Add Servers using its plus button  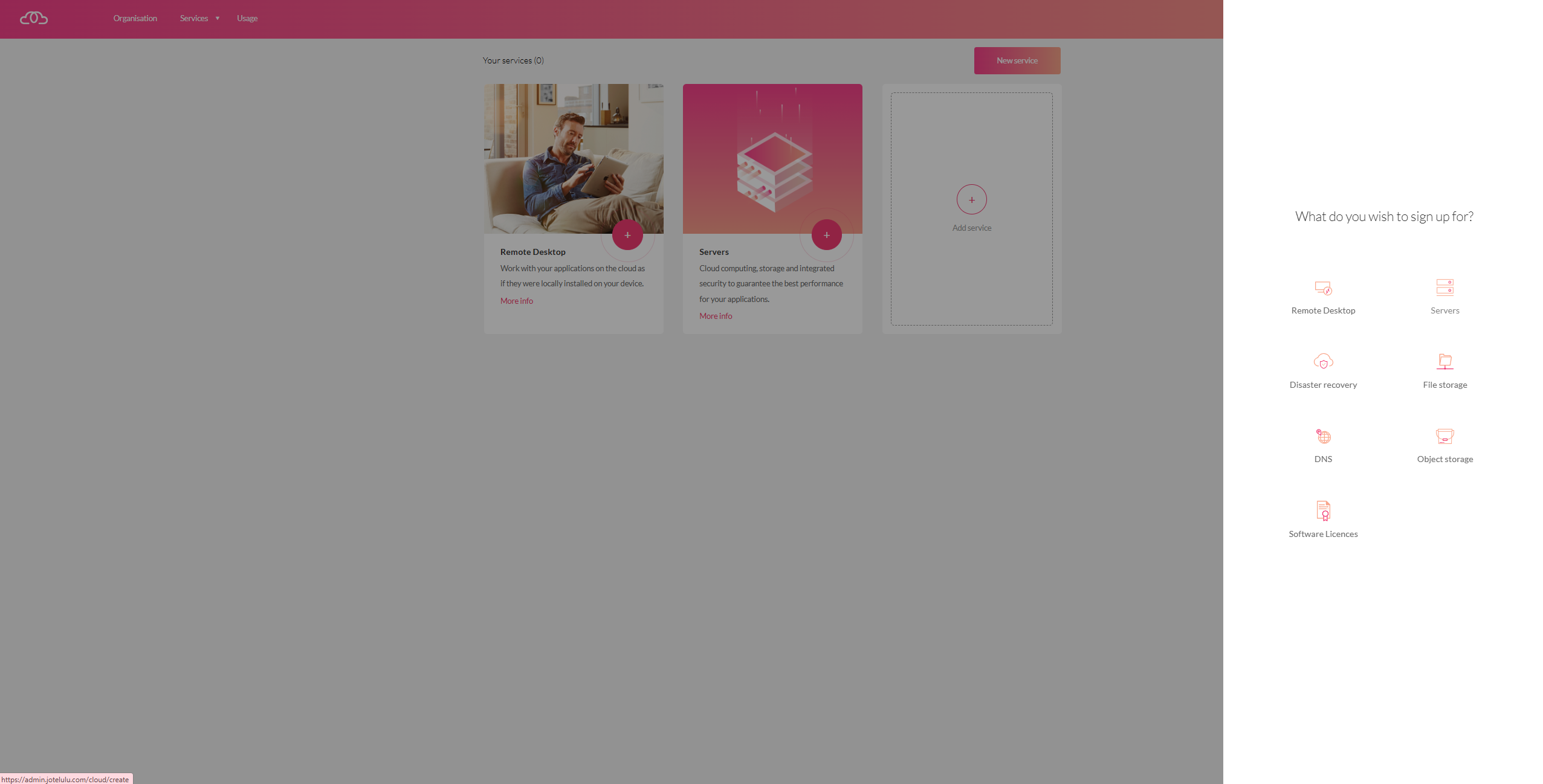point(826,235)
